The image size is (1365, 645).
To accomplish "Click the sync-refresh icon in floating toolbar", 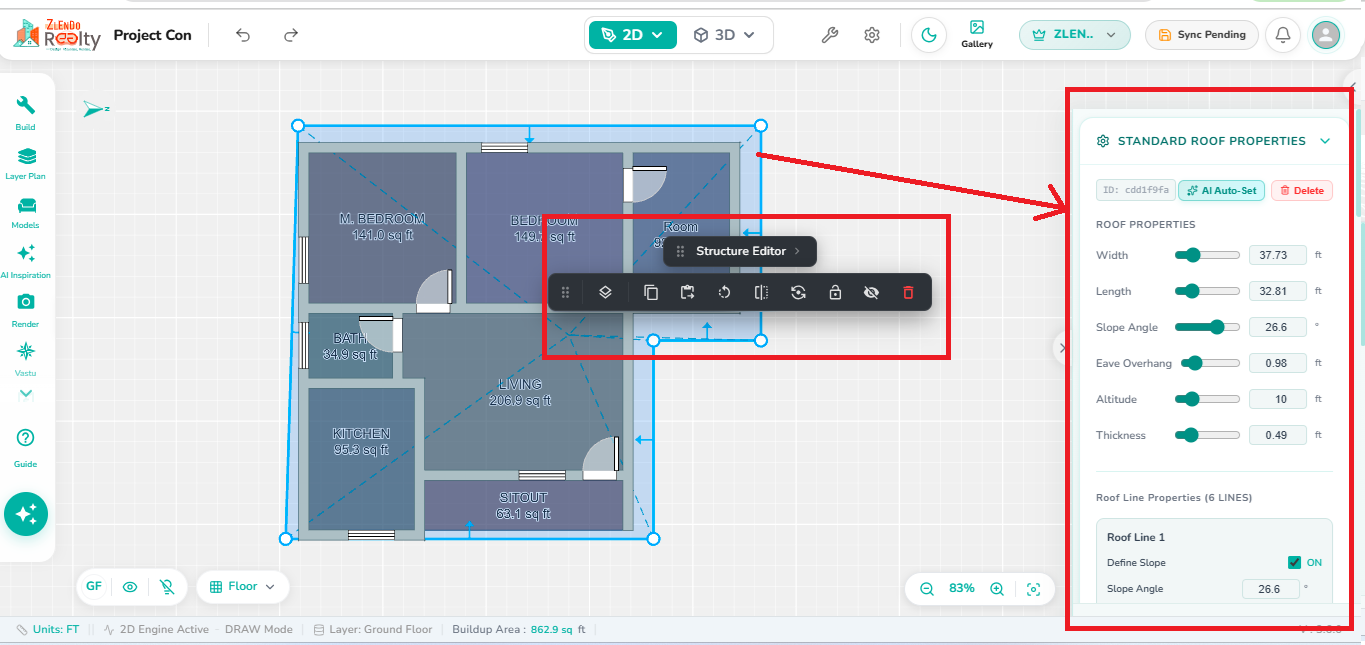I will point(798,292).
